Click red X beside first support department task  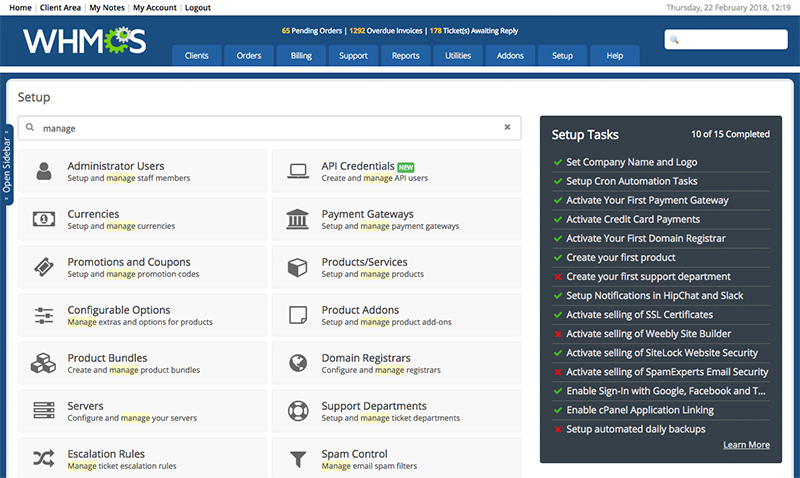tap(558, 276)
